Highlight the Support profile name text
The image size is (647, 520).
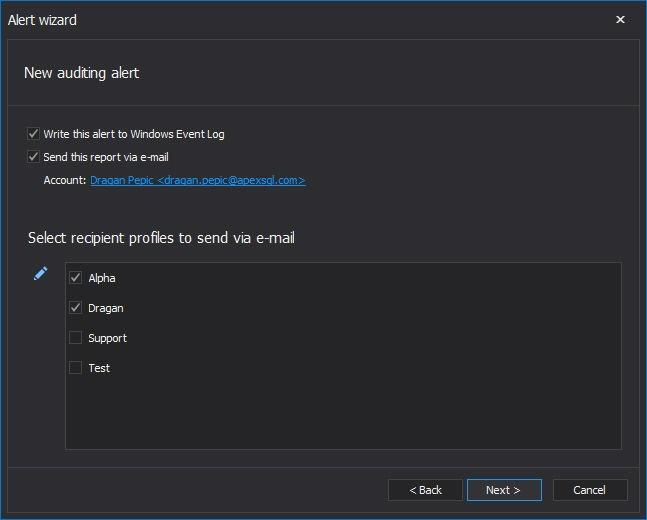pyautogui.click(x=107, y=338)
